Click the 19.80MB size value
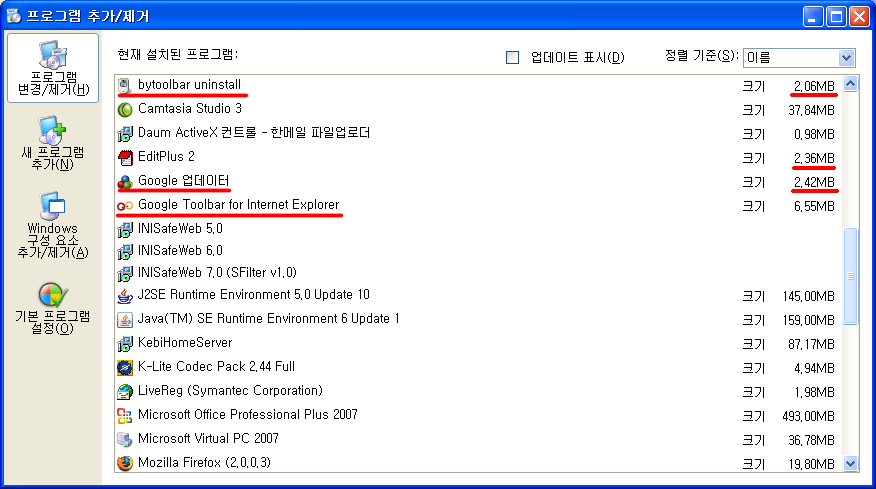876x489 pixels. click(x=811, y=464)
